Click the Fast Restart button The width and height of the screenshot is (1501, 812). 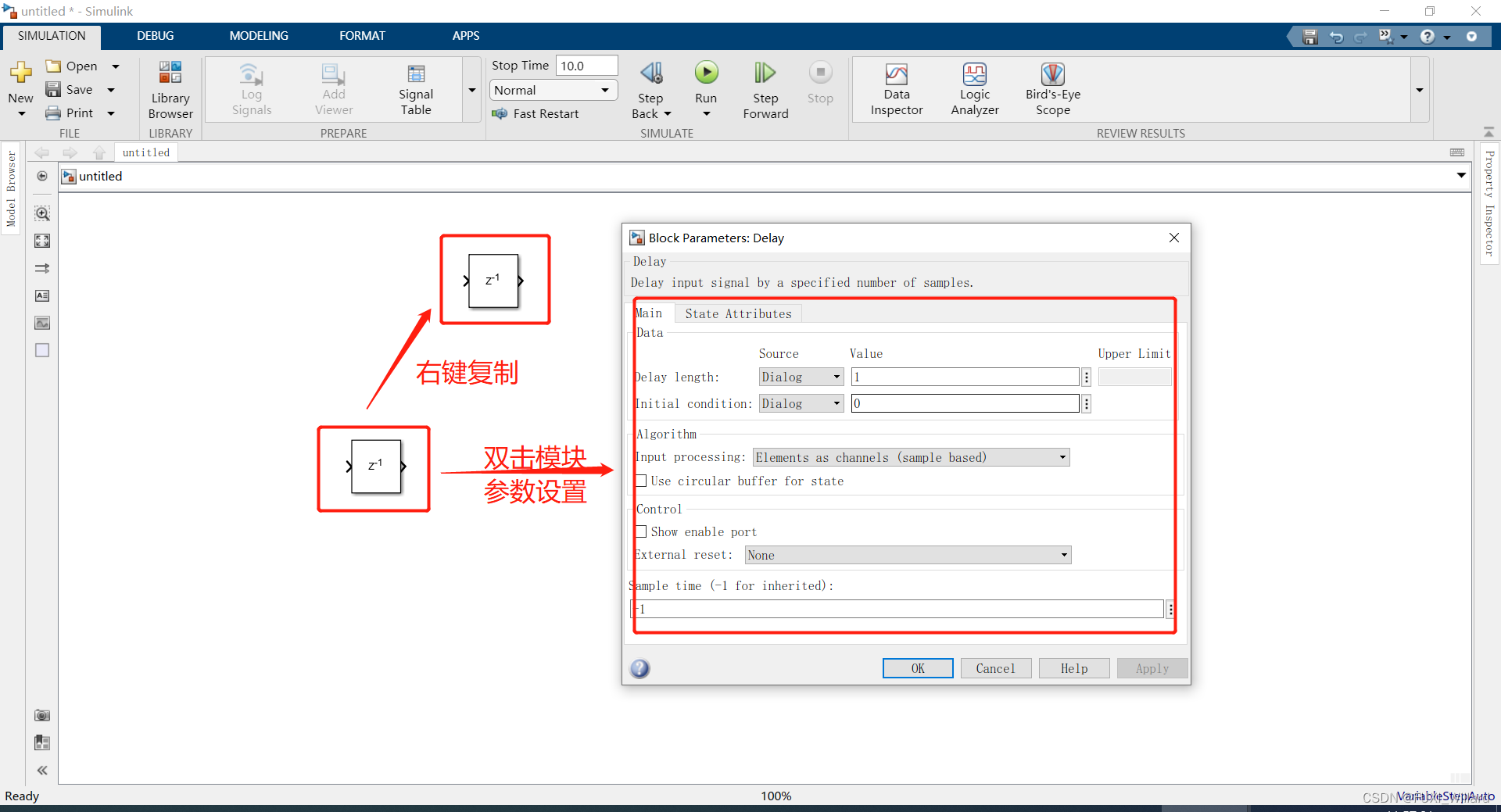[x=536, y=114]
